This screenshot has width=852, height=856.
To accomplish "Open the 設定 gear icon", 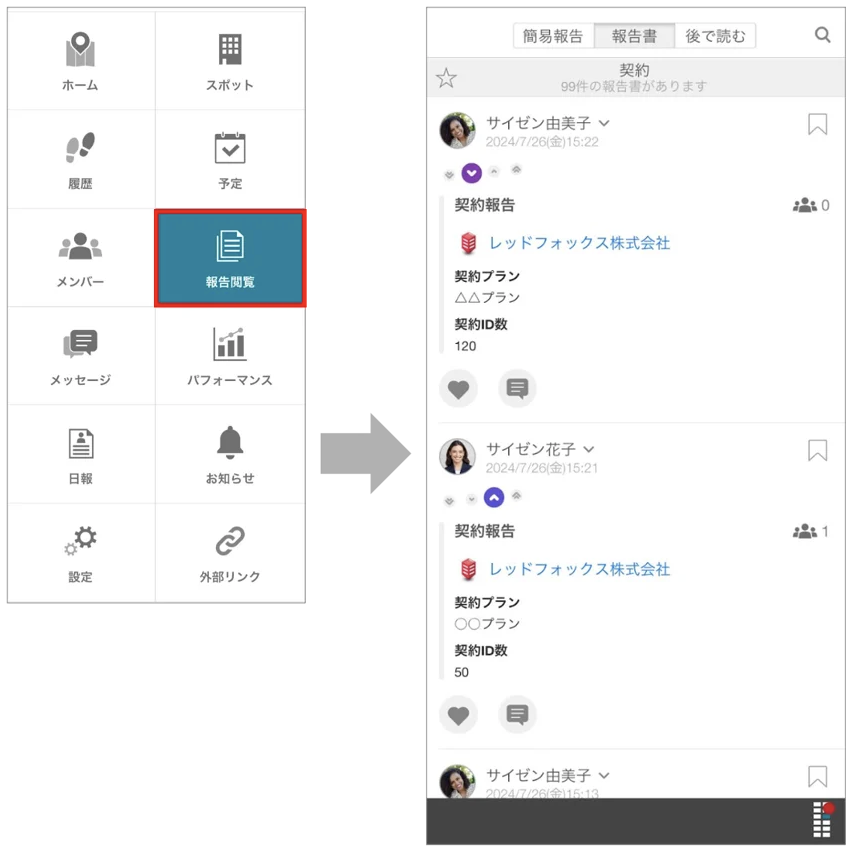I will point(80,541).
